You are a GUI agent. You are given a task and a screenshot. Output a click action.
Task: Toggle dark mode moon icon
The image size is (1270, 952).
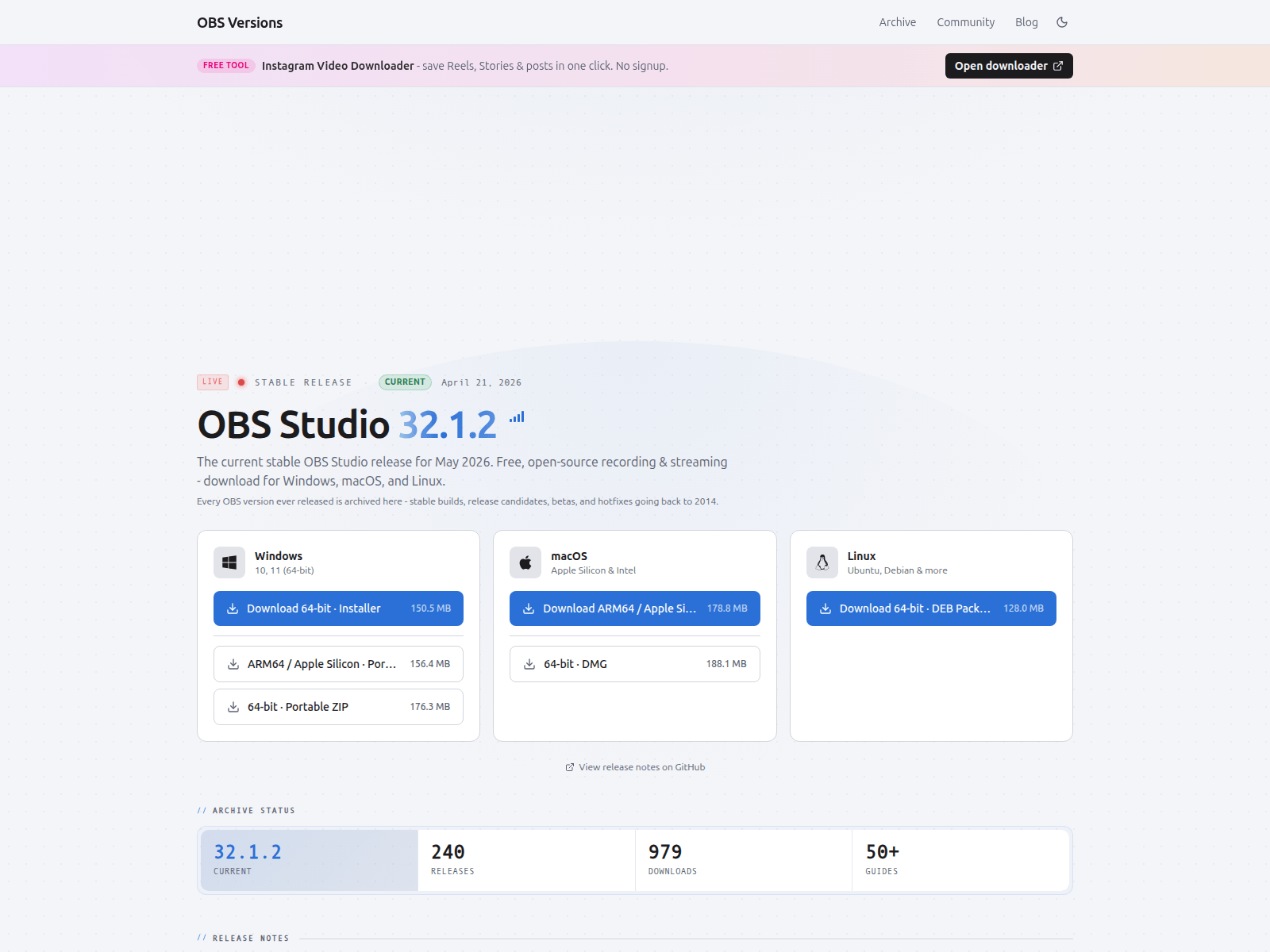click(1062, 22)
